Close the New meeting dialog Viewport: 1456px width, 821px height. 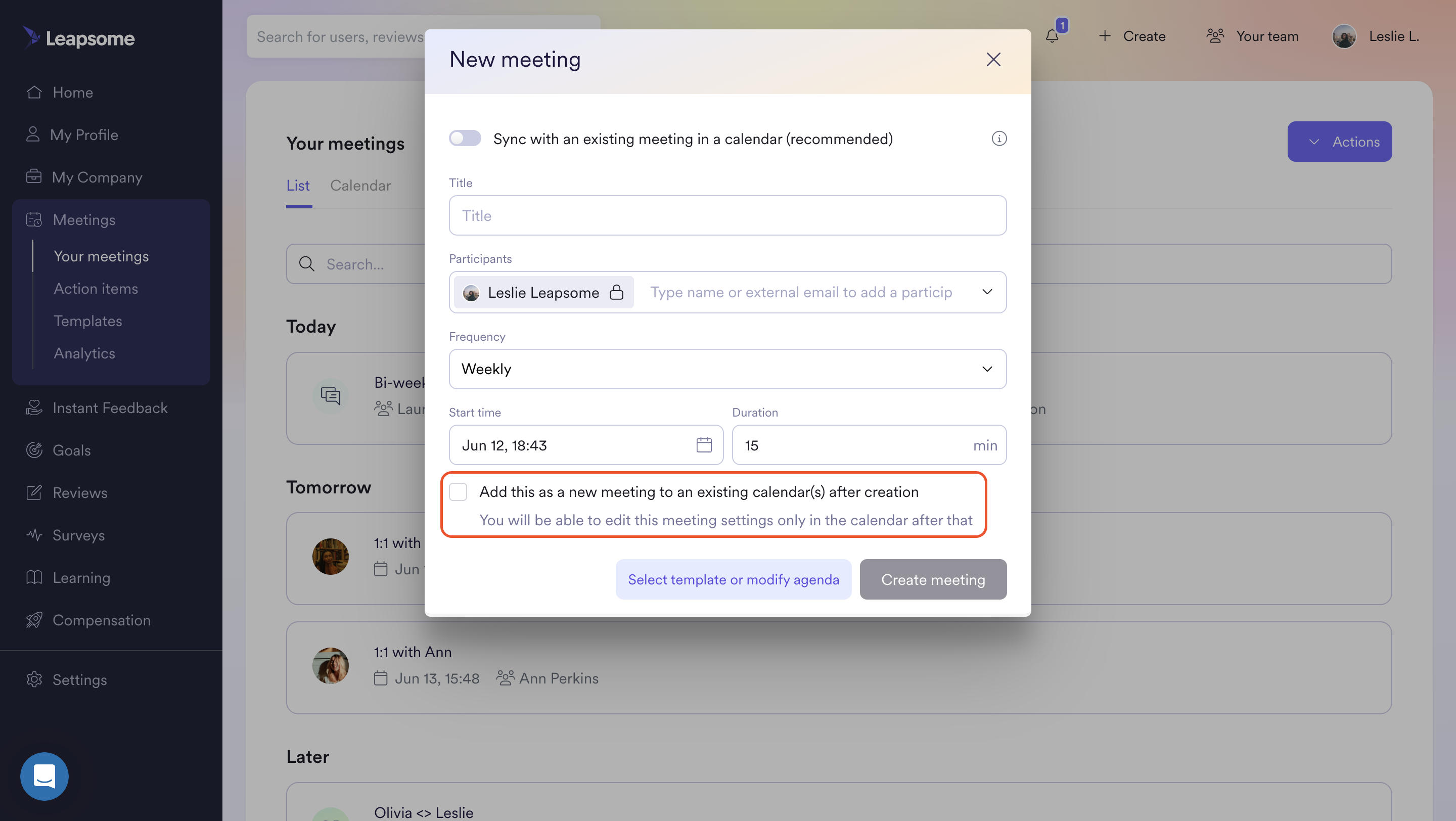(993, 59)
